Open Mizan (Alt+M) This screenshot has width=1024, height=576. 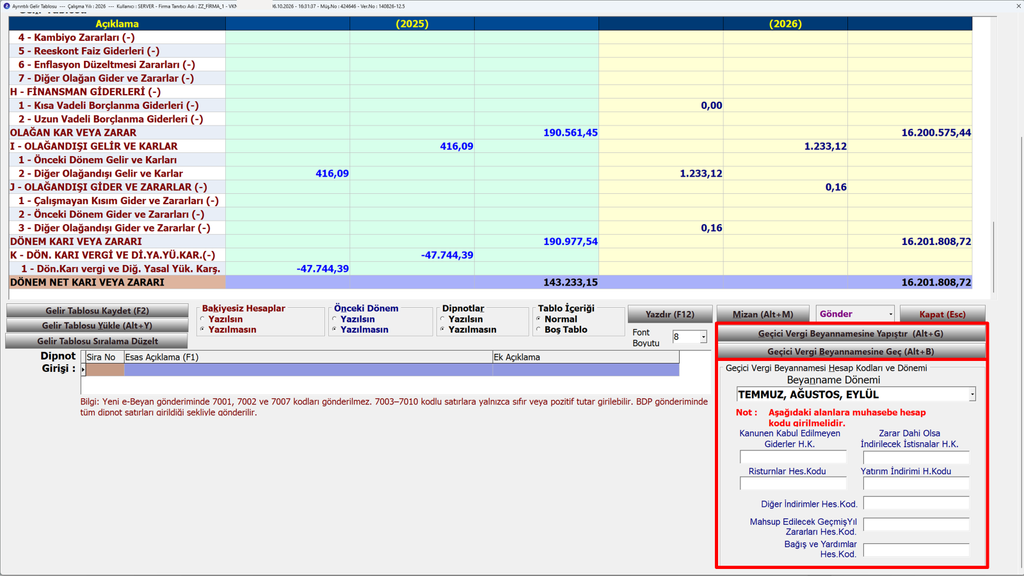[x=763, y=314]
